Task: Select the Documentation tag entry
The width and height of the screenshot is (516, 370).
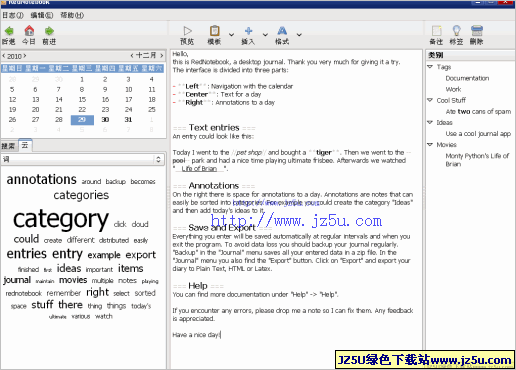Action: (x=467, y=78)
